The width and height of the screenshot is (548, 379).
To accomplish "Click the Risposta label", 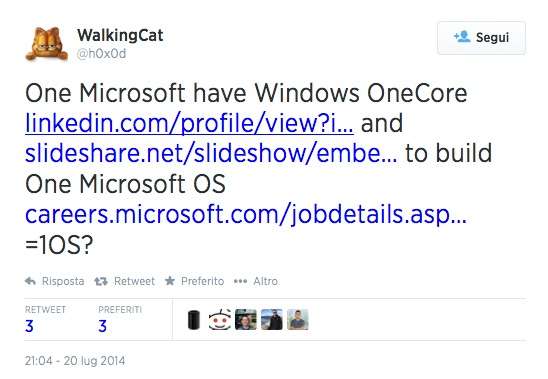I will pos(63,281).
